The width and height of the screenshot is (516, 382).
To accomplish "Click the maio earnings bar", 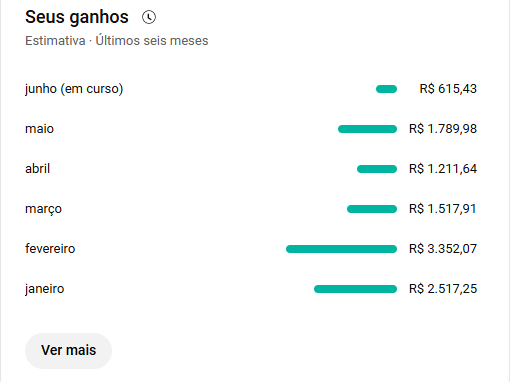I will click(367, 129).
